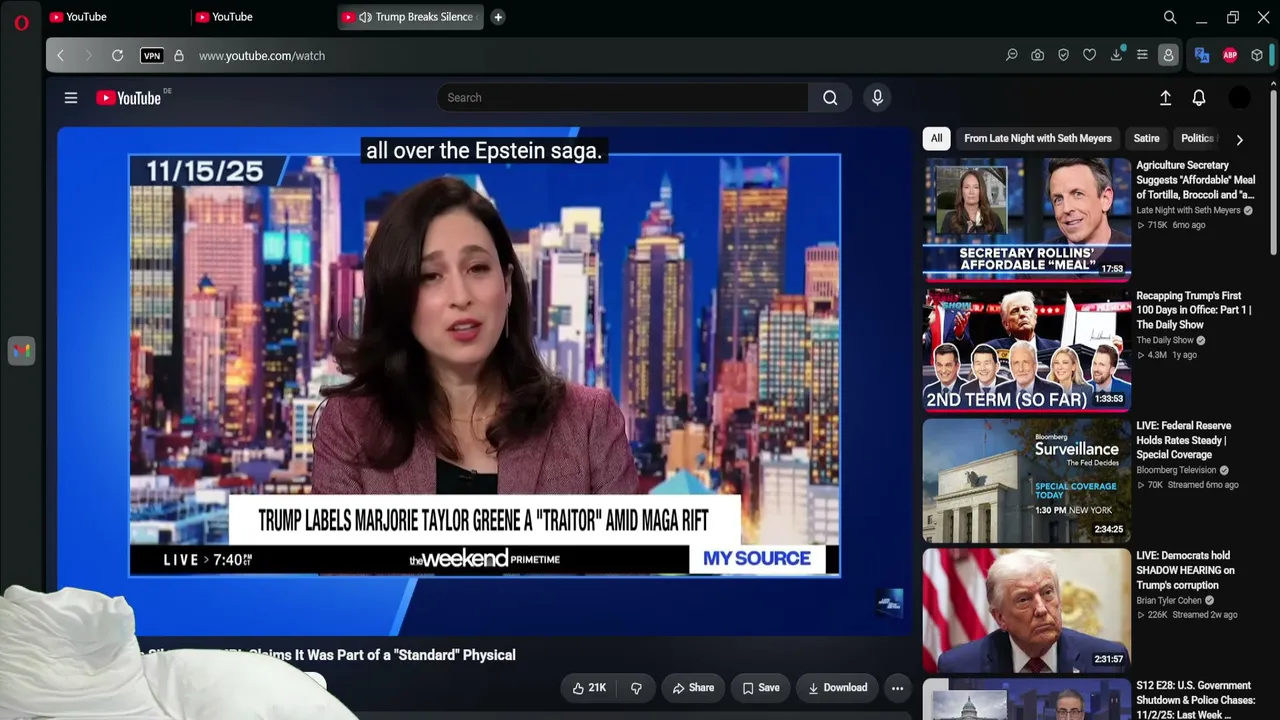Click the Share button
The height and width of the screenshot is (720, 1280).
coord(693,688)
